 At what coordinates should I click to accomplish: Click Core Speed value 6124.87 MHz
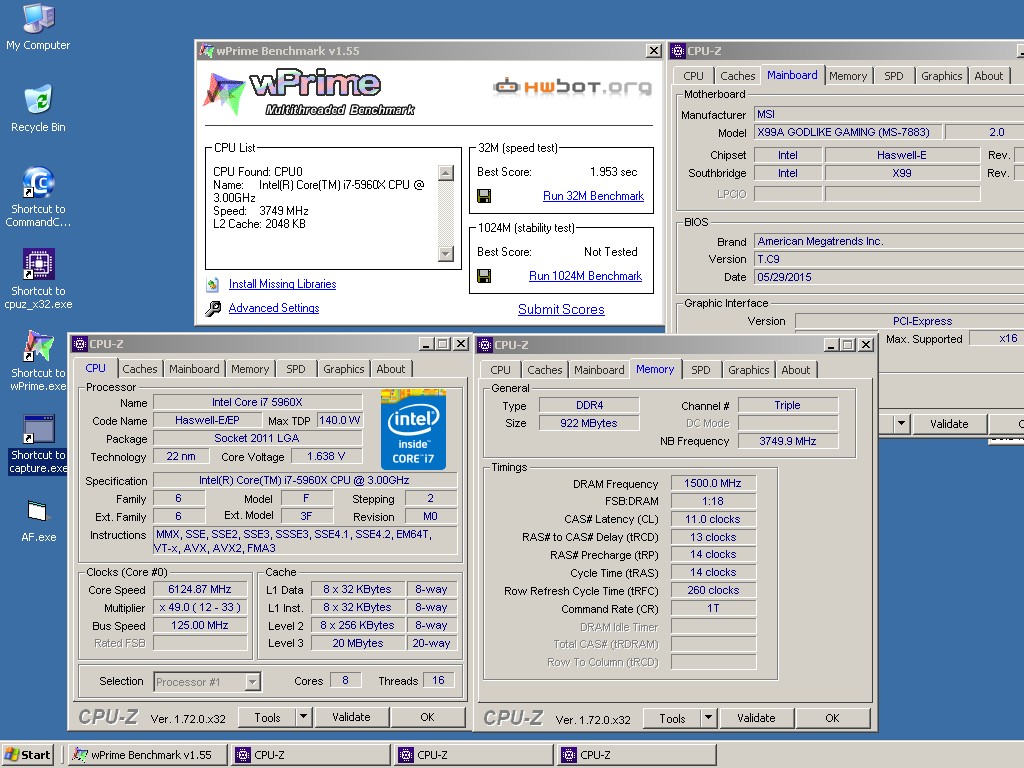pos(200,590)
